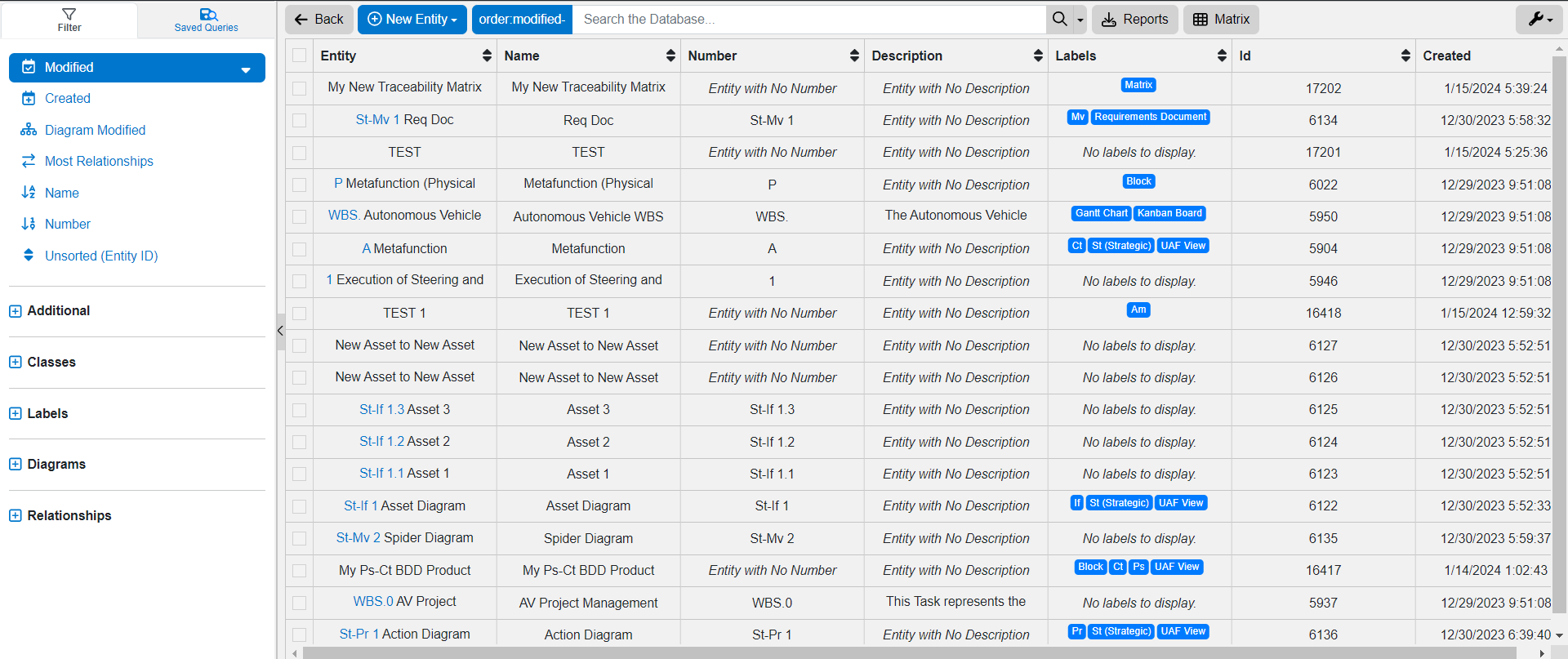Screen dimensions: 1568x659
Task: Click the horizontal scrollbar right arrow
Action: pos(1542,652)
